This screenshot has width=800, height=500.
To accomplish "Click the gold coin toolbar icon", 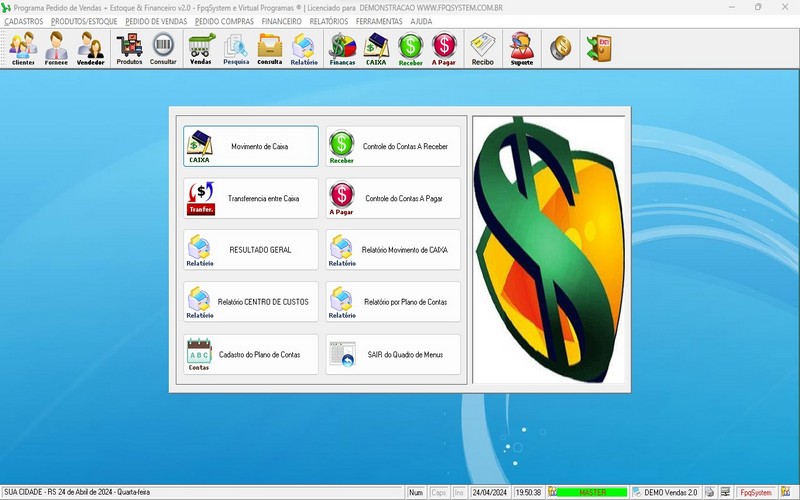I will (561, 47).
